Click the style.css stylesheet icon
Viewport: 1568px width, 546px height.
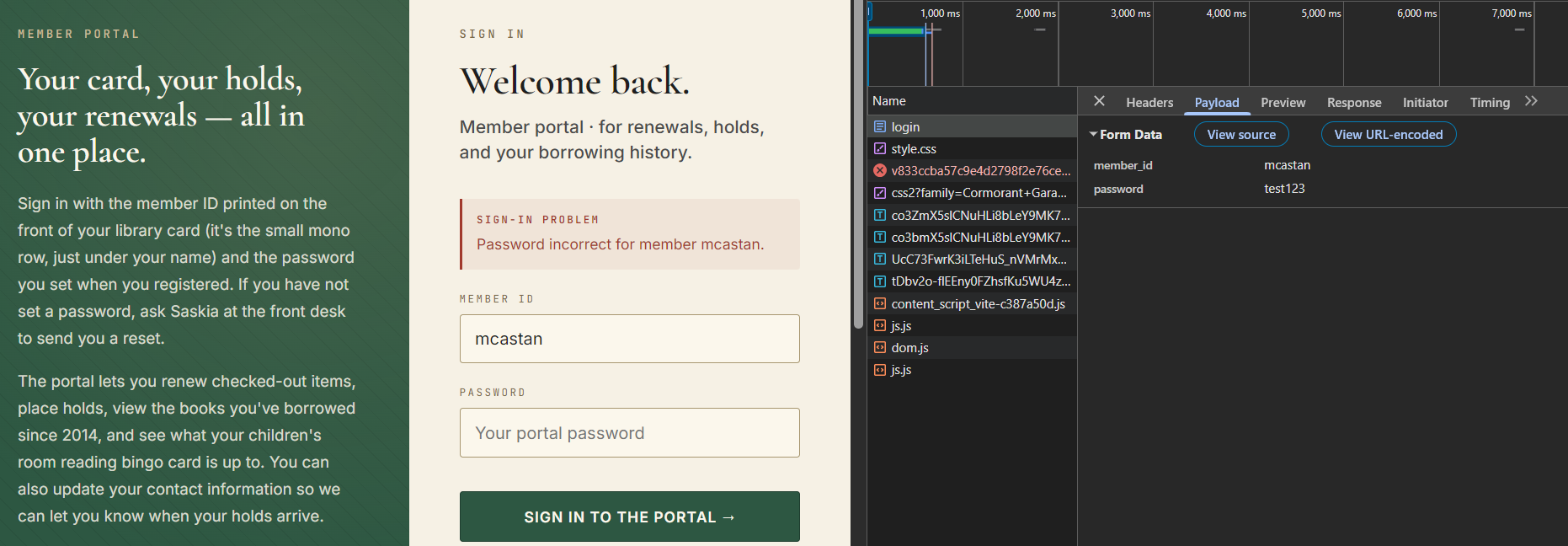879,148
